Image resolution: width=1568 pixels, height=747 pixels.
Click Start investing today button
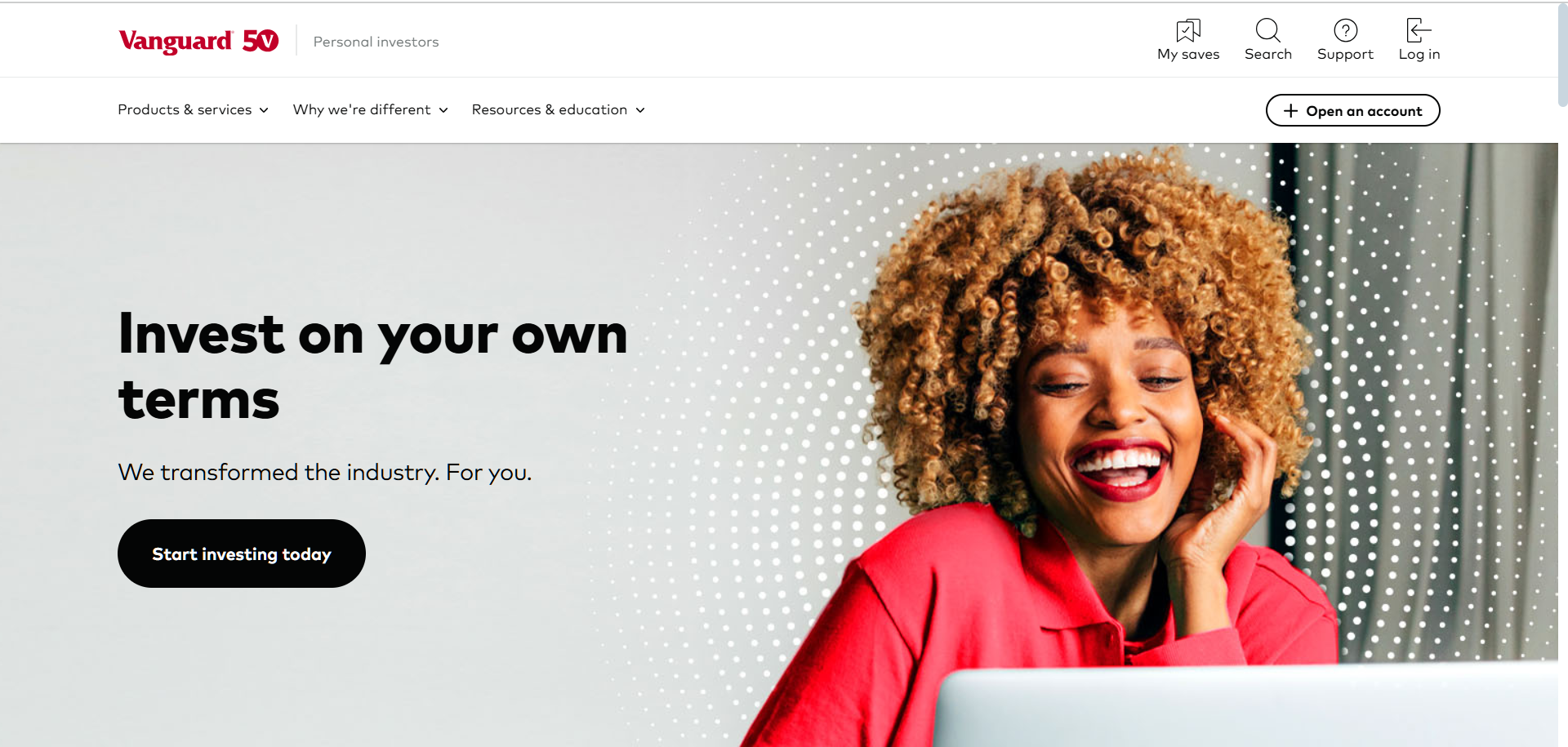pos(242,554)
